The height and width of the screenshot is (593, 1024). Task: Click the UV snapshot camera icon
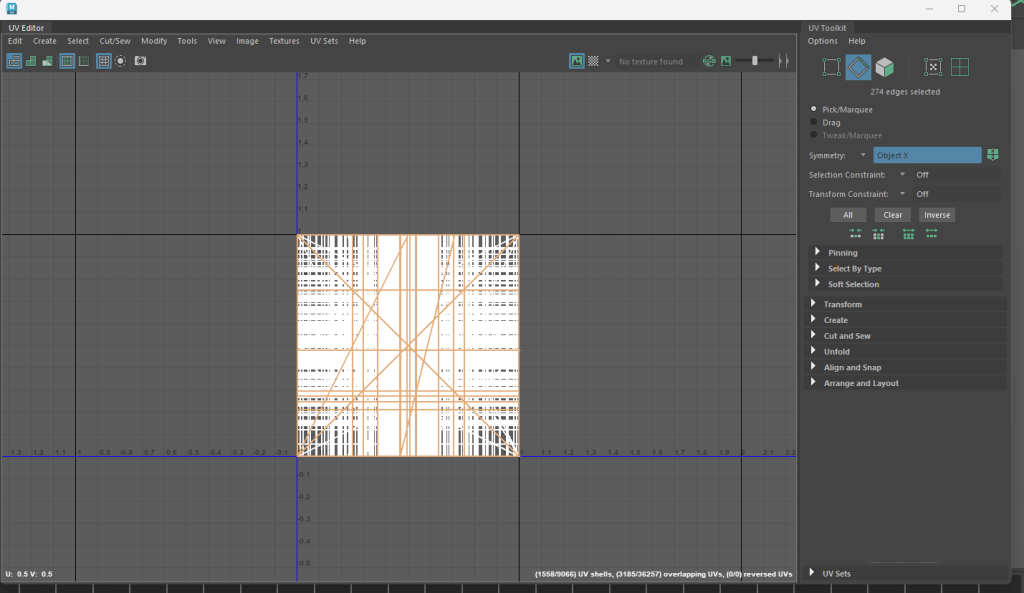[x=140, y=61]
